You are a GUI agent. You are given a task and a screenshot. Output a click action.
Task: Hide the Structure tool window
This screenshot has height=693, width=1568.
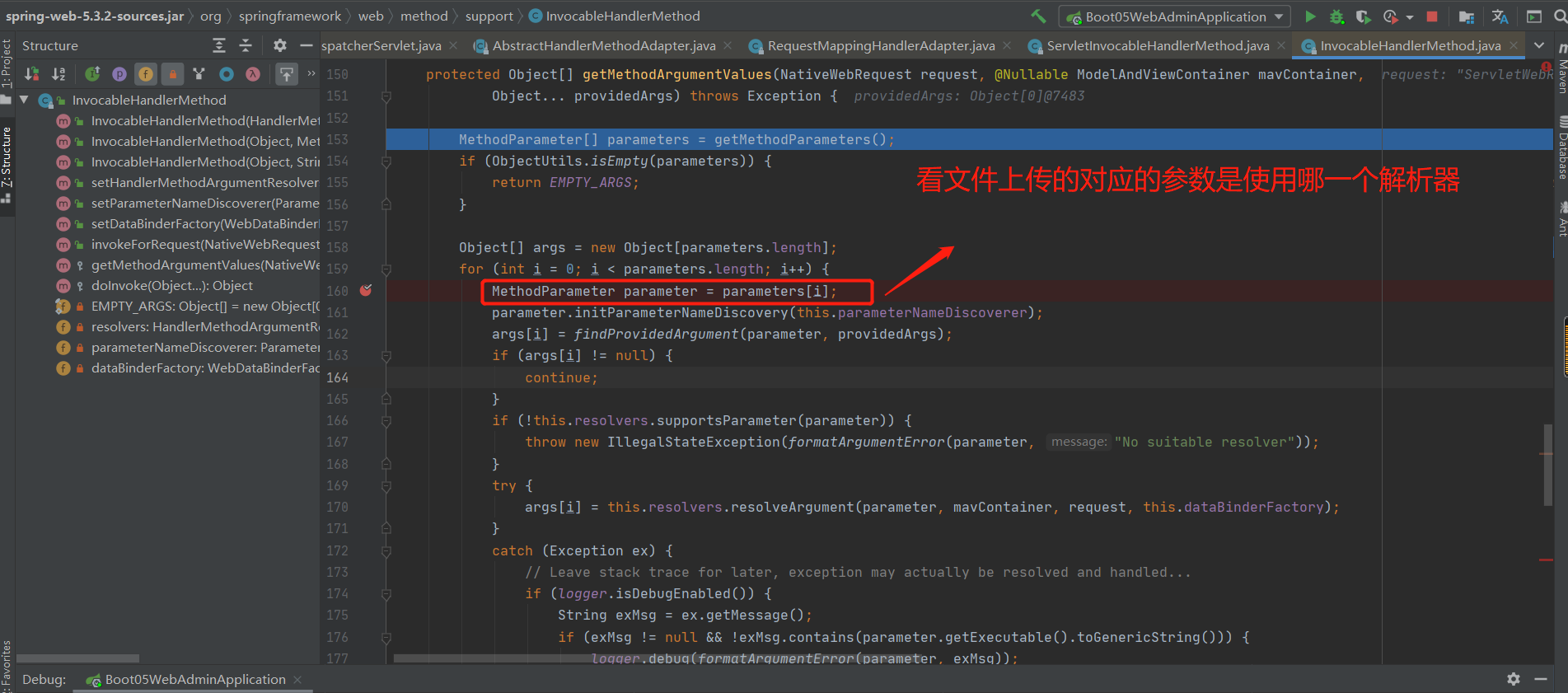click(307, 45)
